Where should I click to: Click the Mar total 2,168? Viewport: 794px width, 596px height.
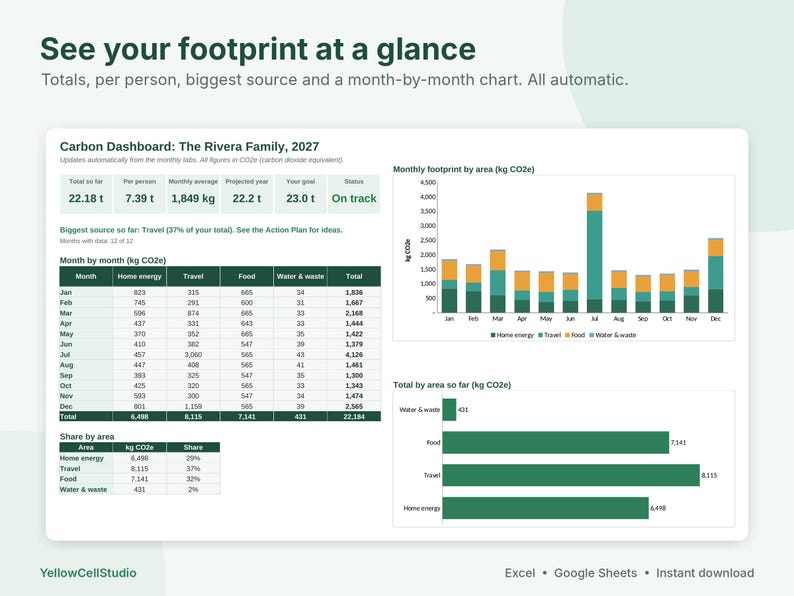(354, 313)
